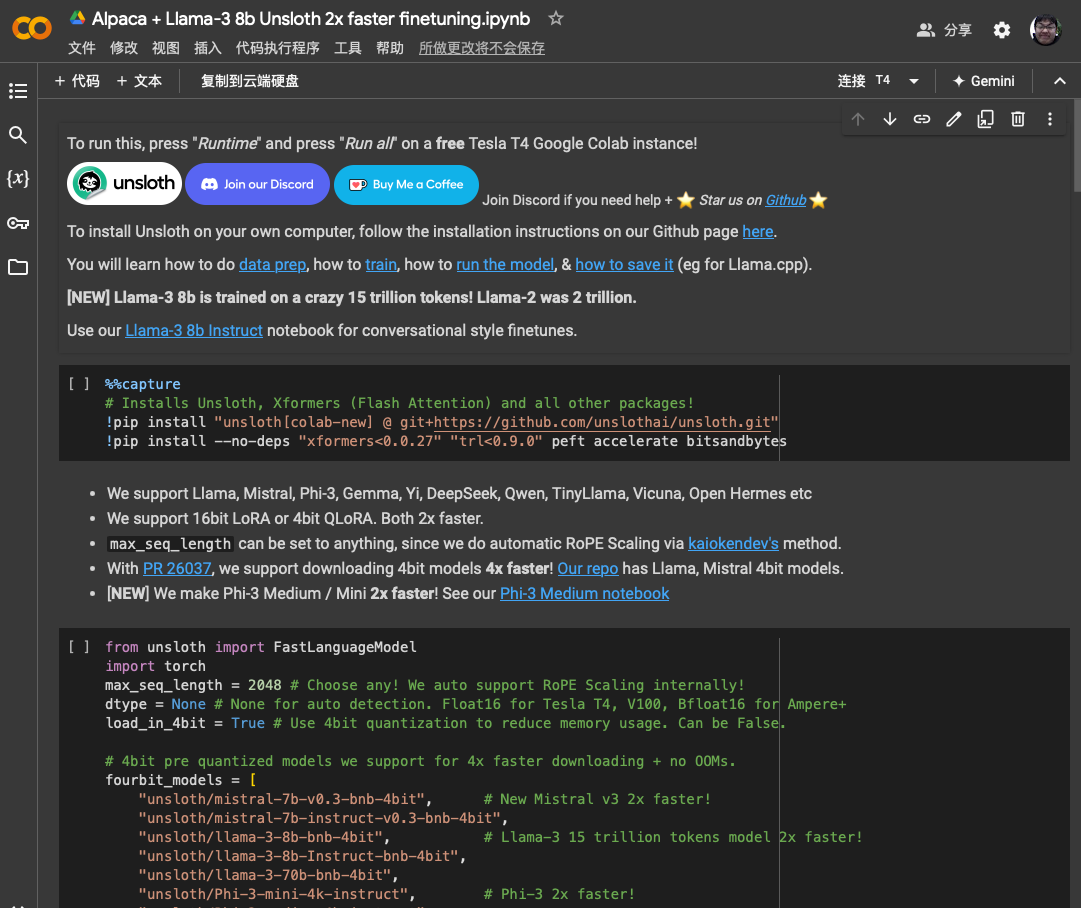
Task: Collapse the header with the chevron arrow
Action: tap(1060, 81)
